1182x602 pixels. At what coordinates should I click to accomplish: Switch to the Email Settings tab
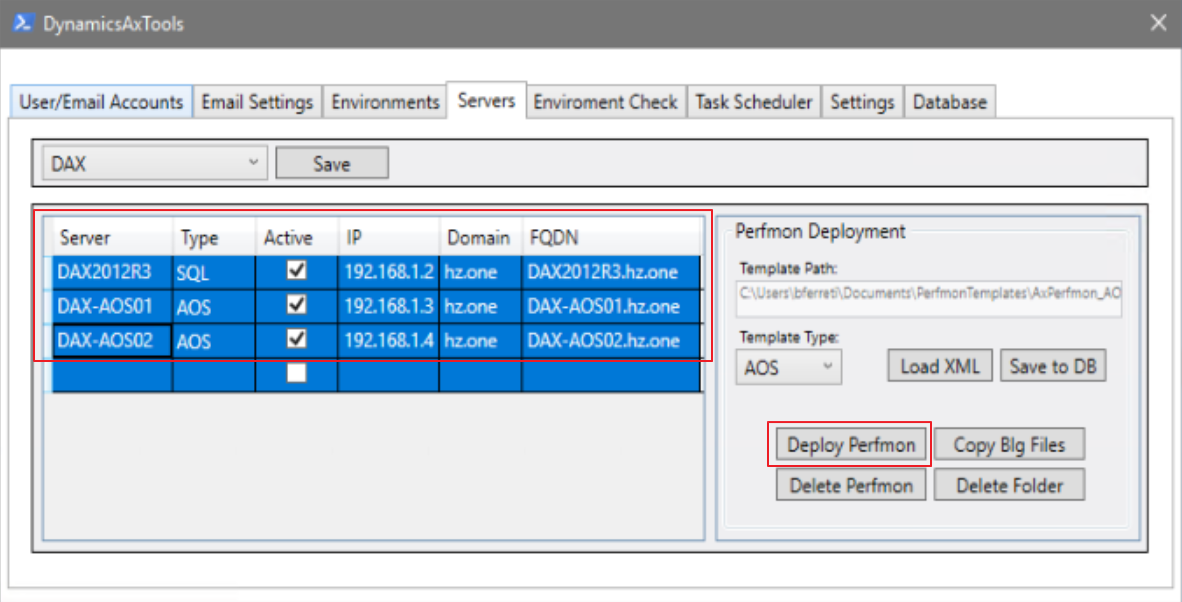click(257, 102)
